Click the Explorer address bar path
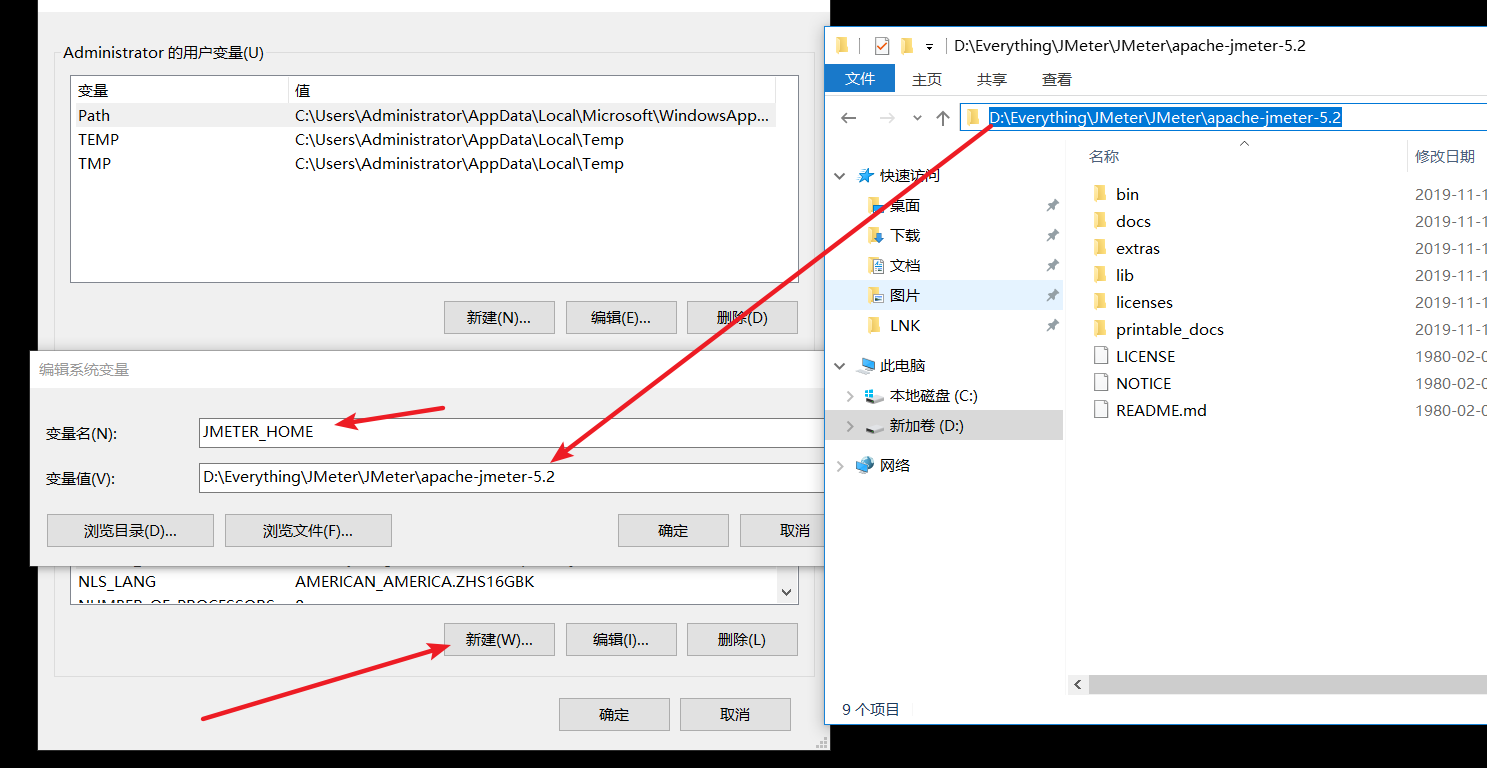Viewport: 1487px width, 768px height. point(1165,118)
